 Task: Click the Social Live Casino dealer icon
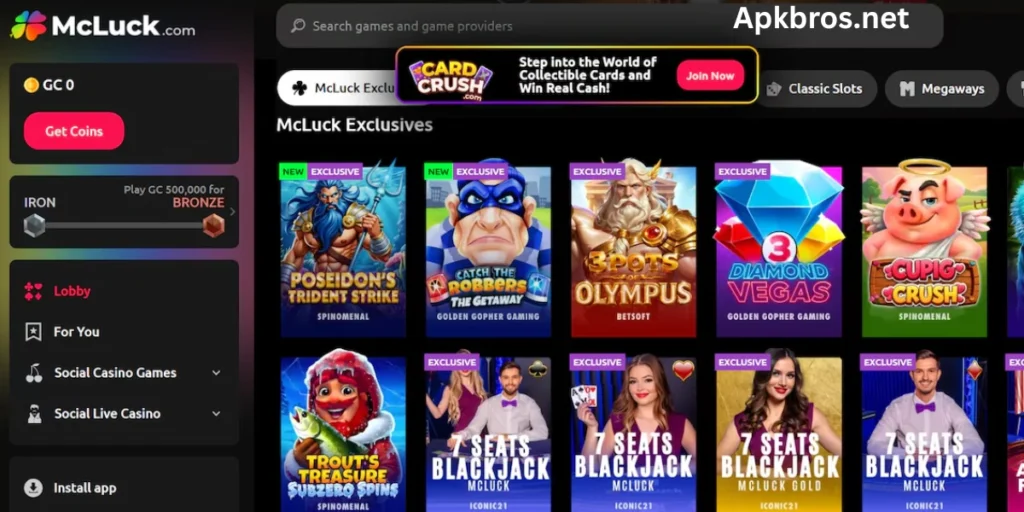pos(33,413)
